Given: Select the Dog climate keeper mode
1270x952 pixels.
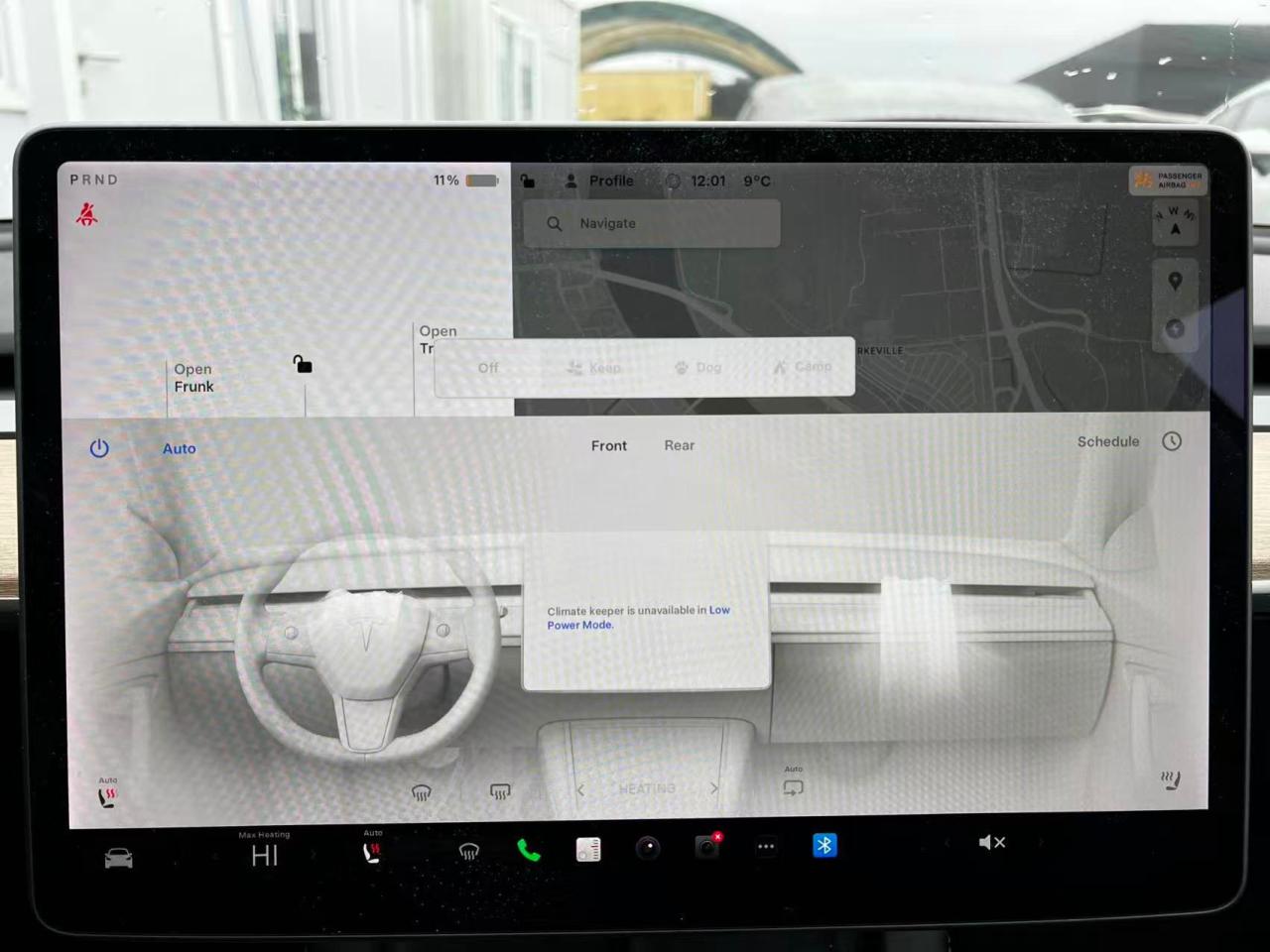Looking at the screenshot, I should (698, 367).
